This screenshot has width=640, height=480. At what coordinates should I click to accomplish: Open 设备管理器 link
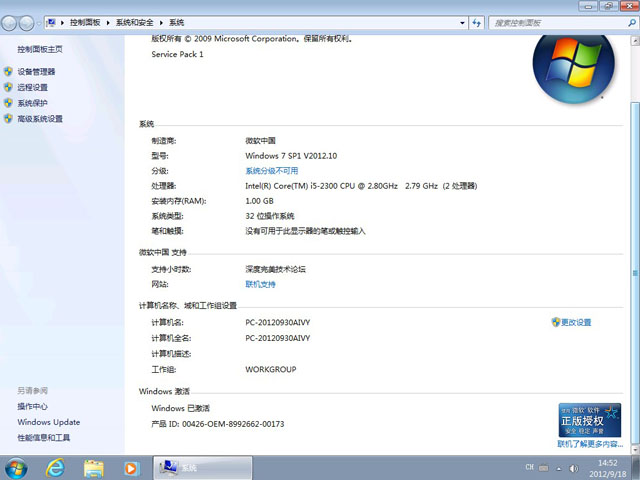pos(36,72)
